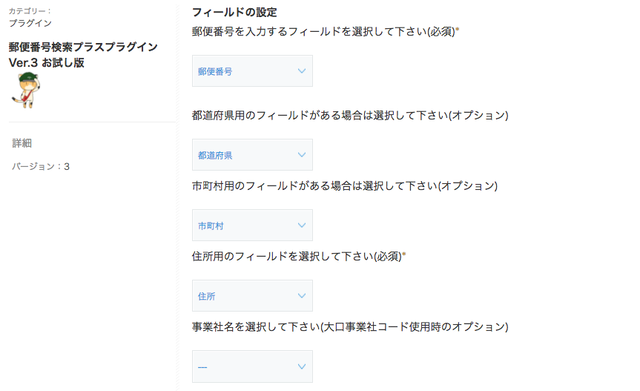Open the 市町村 field selector

click(x=252, y=225)
